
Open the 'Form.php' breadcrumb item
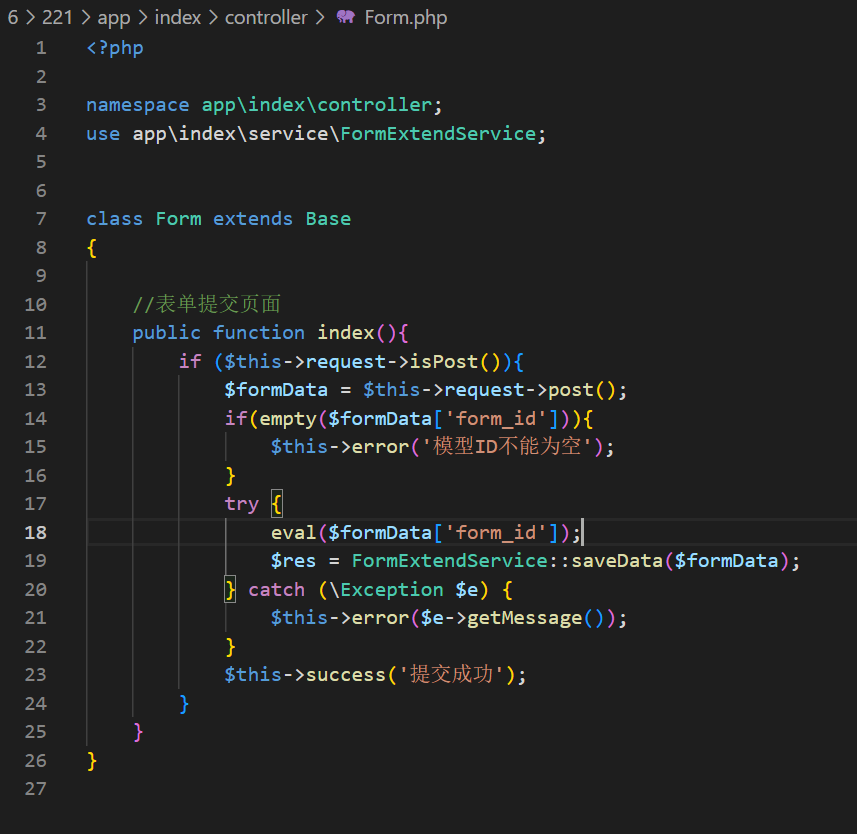click(406, 17)
